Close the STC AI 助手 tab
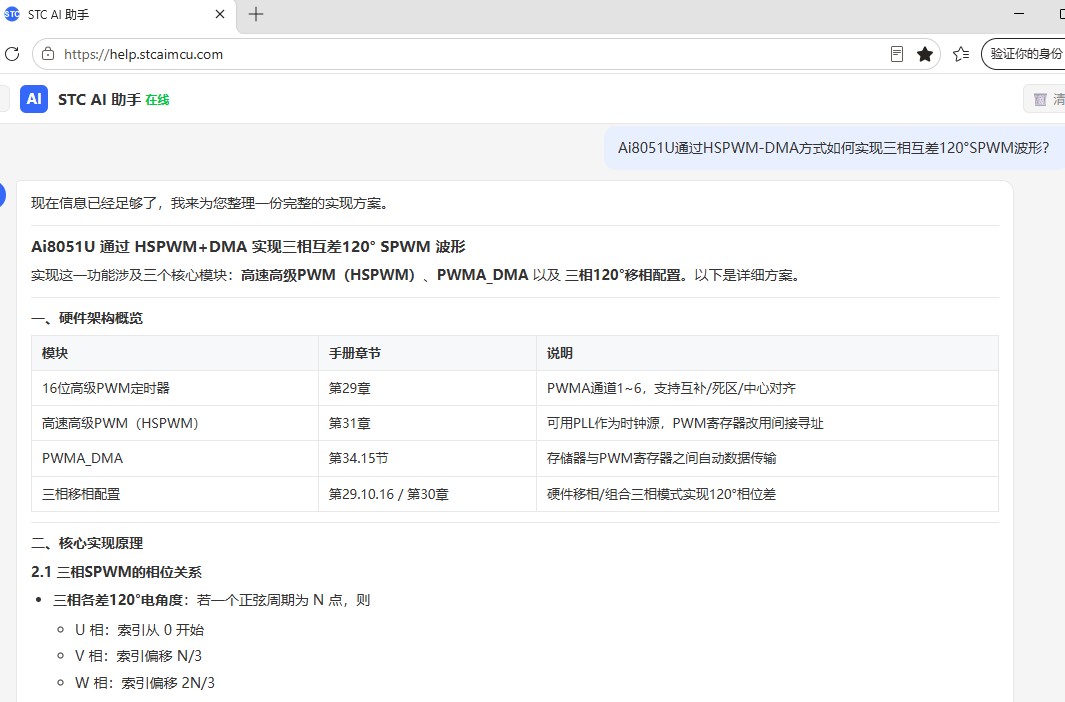 219,14
